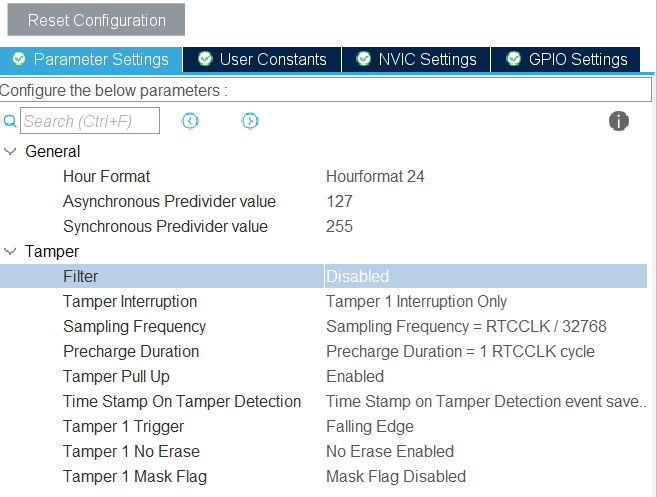Select Tamper Pull Up parameter label
657x497 pixels.
click(116, 376)
